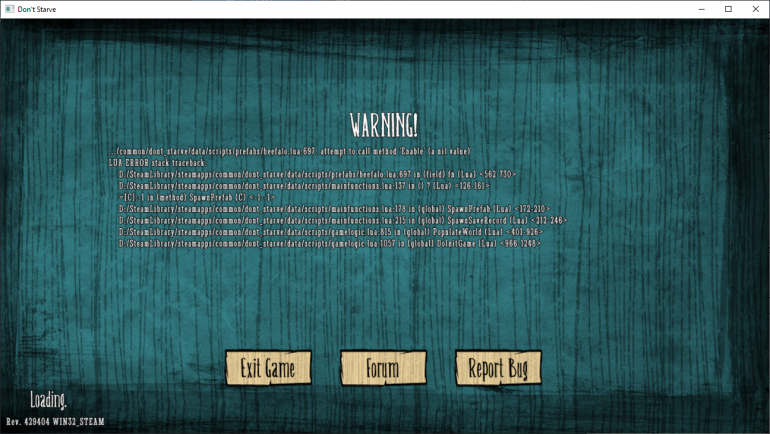Click the traceback line with mainfunctions.lua:178
Image resolution: width=770 pixels, height=434 pixels.
click(x=334, y=209)
